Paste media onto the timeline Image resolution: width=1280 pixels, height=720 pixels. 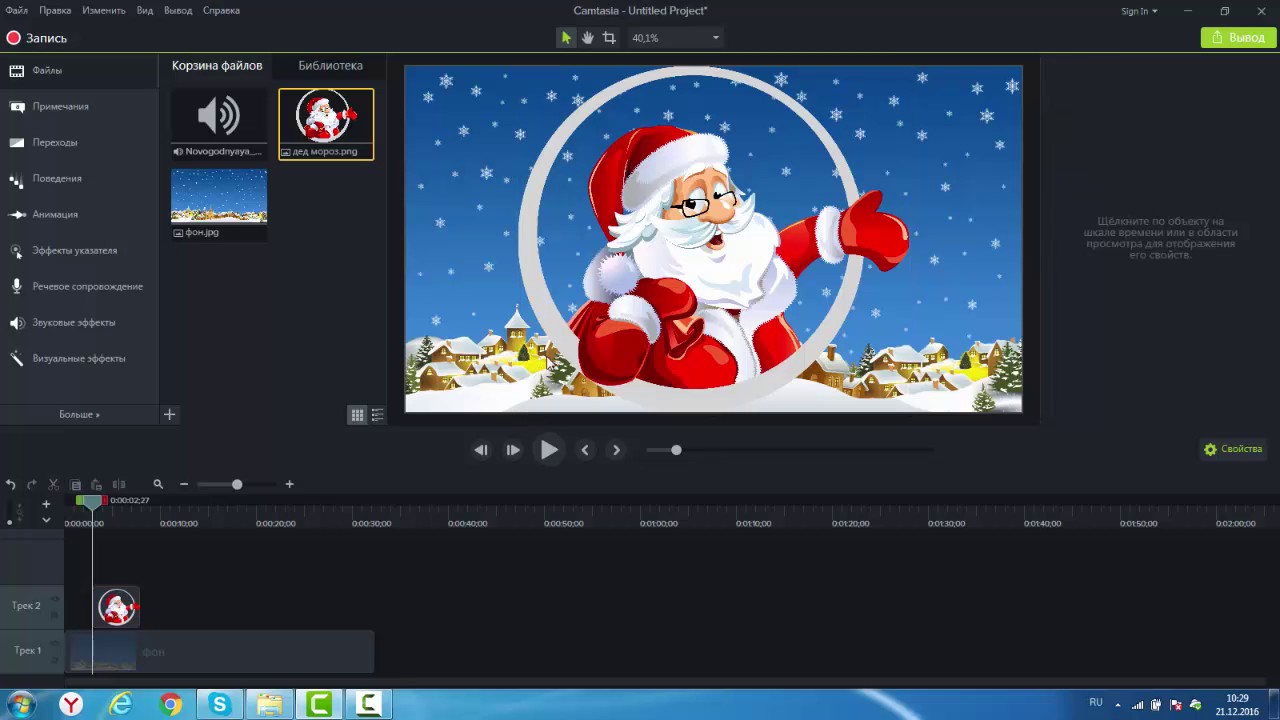(97, 484)
